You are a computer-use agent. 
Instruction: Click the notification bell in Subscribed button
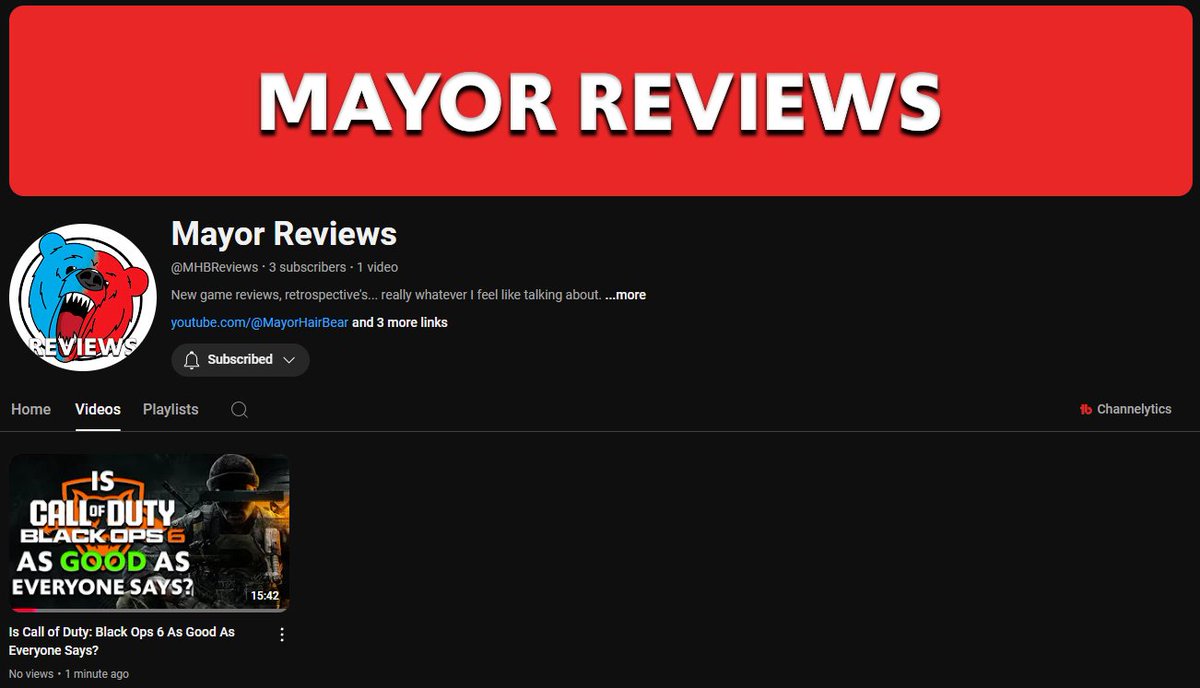[x=192, y=360]
